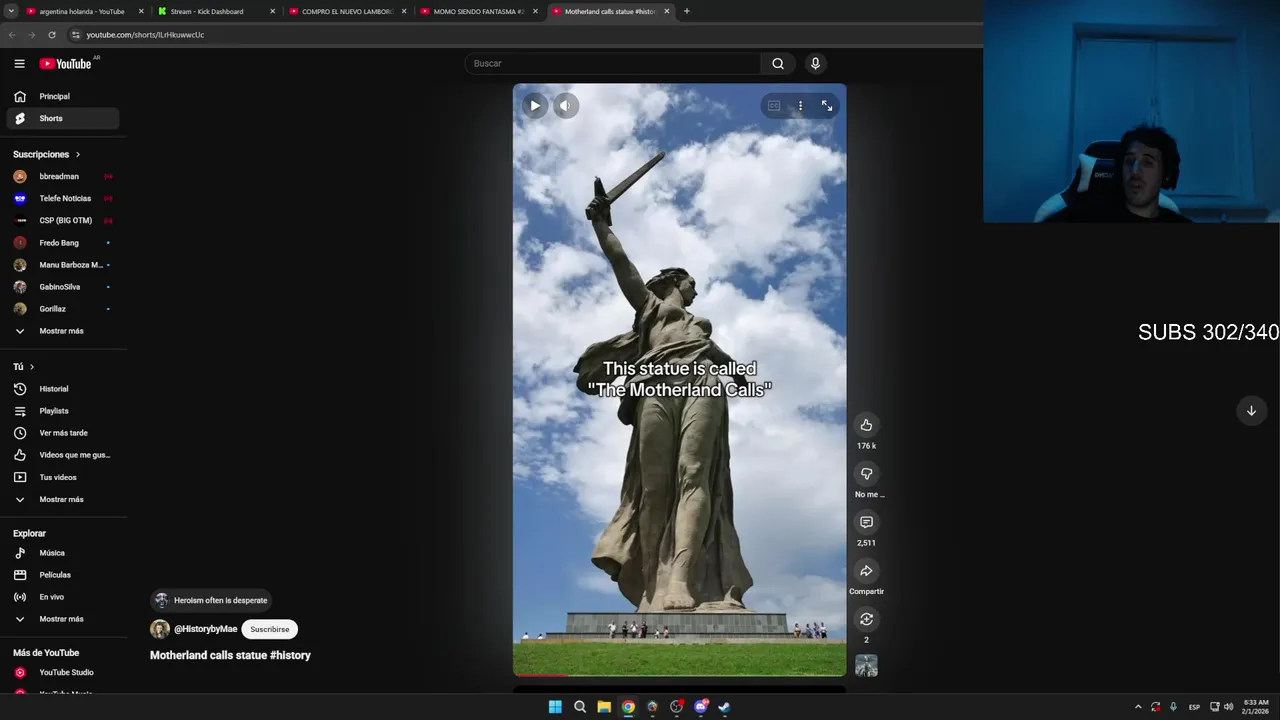Open Fredo Bang subscription
This screenshot has width=1280, height=720.
tap(63, 242)
